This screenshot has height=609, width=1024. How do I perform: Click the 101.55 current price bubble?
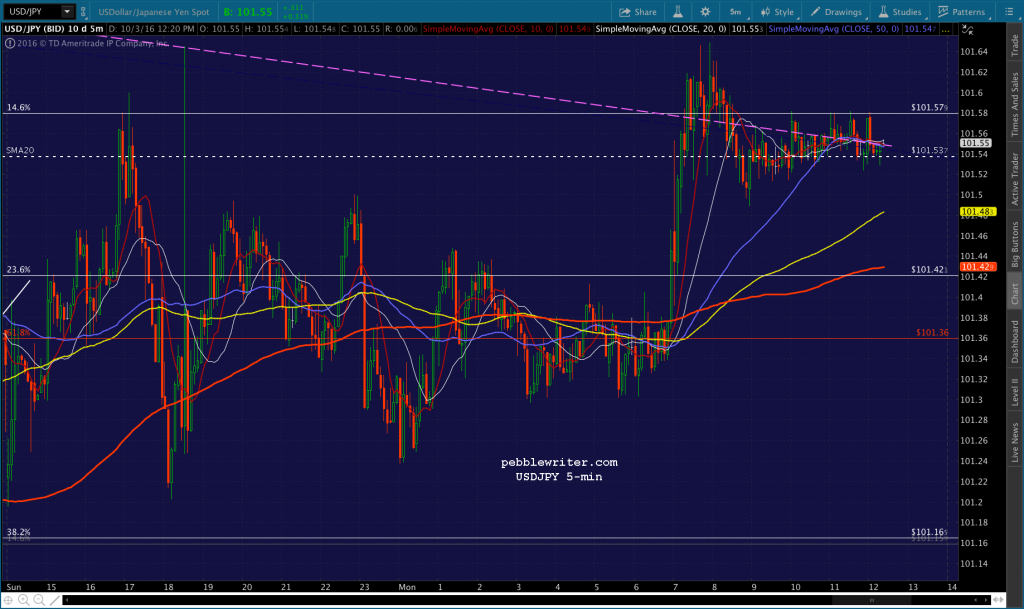[976, 143]
